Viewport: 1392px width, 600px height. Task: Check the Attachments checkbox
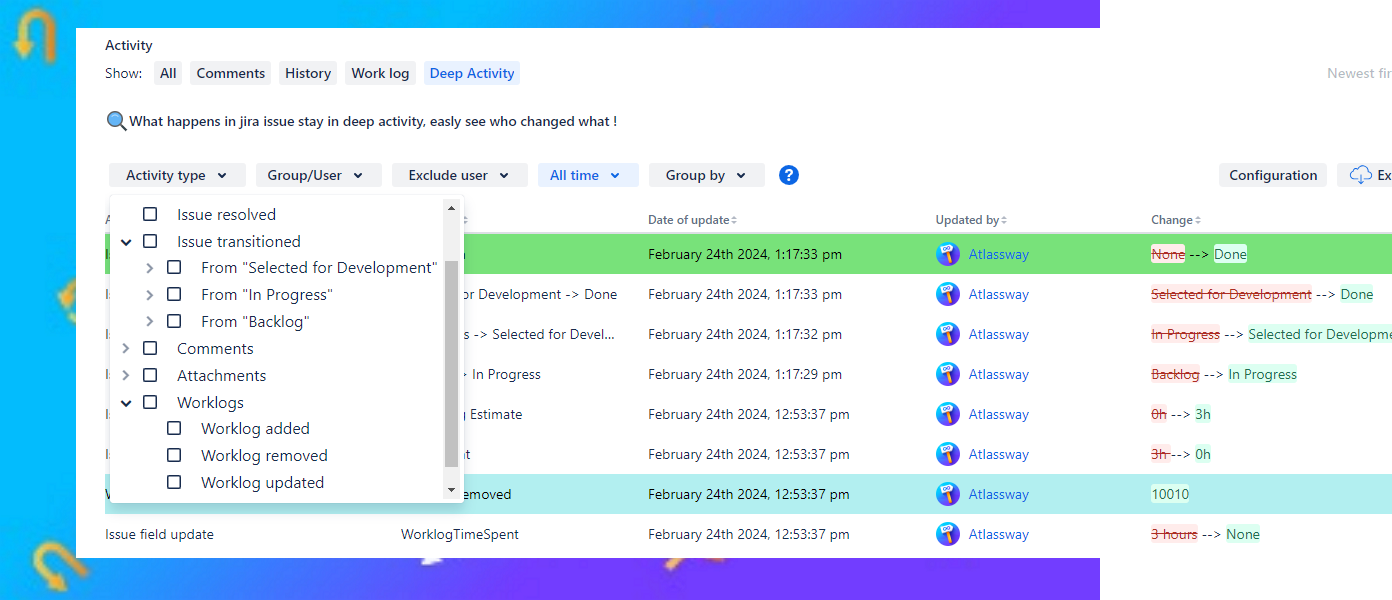[150, 375]
